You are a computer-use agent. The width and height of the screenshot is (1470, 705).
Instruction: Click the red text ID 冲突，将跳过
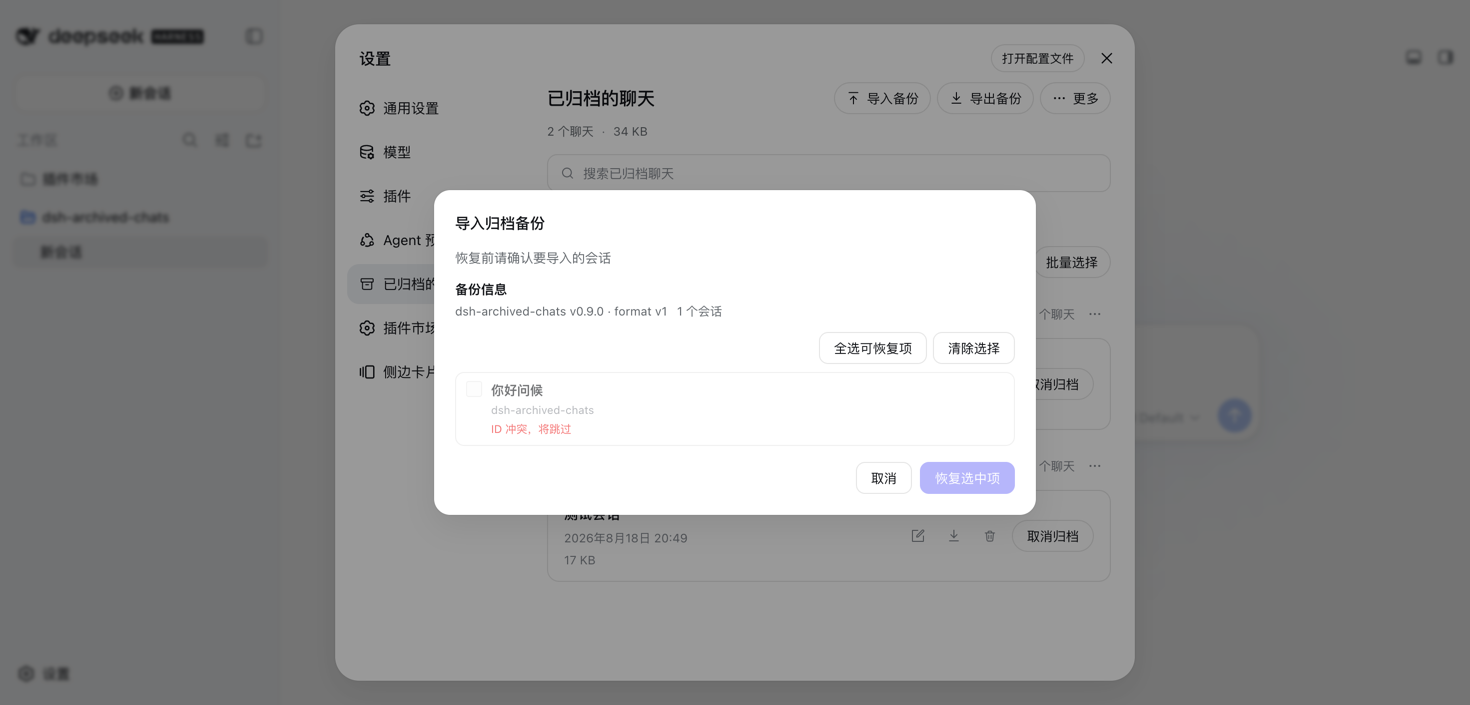(x=531, y=429)
